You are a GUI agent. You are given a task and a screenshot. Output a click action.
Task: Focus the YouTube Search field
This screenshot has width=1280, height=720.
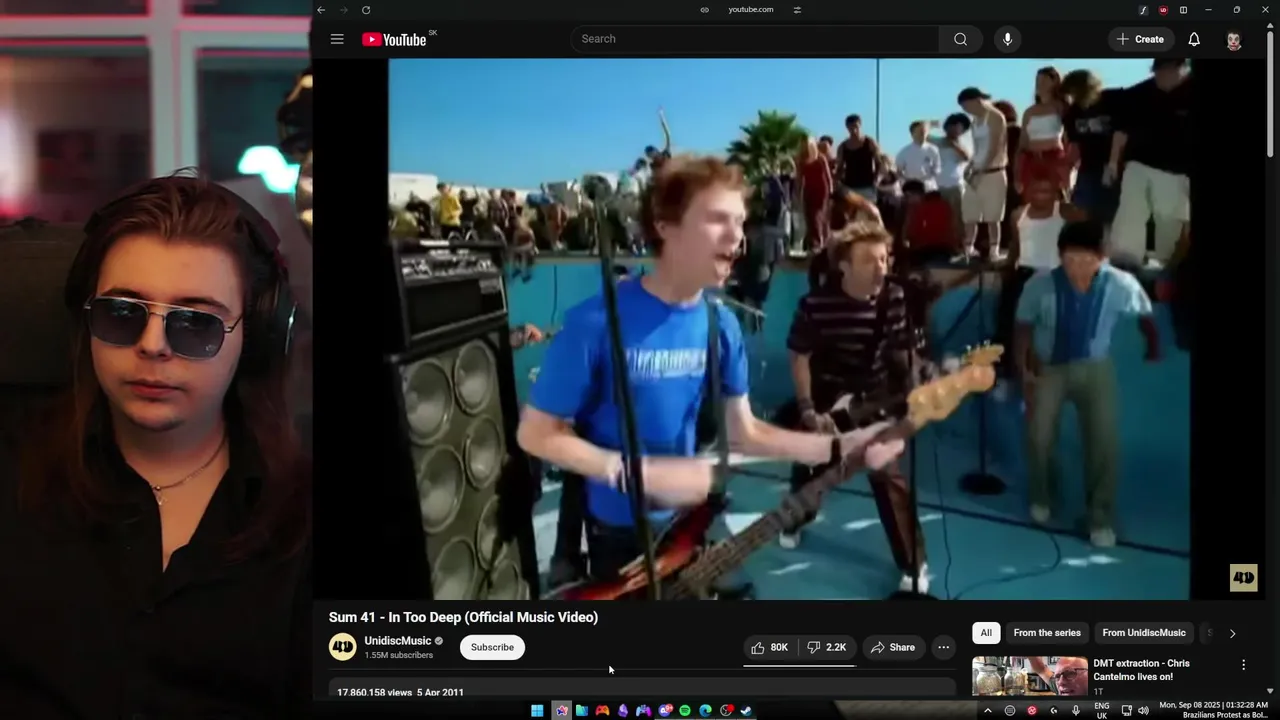click(x=755, y=39)
